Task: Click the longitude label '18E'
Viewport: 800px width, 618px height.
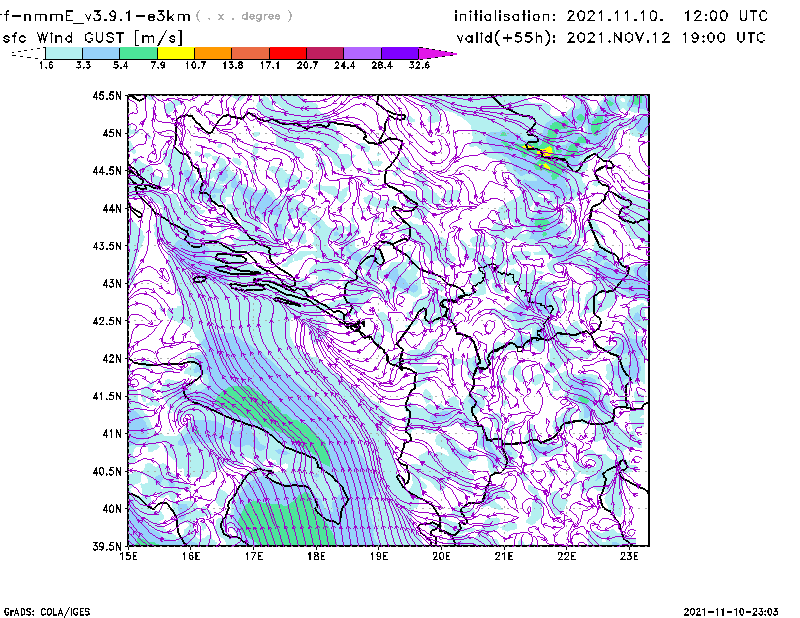Action: pos(316,556)
